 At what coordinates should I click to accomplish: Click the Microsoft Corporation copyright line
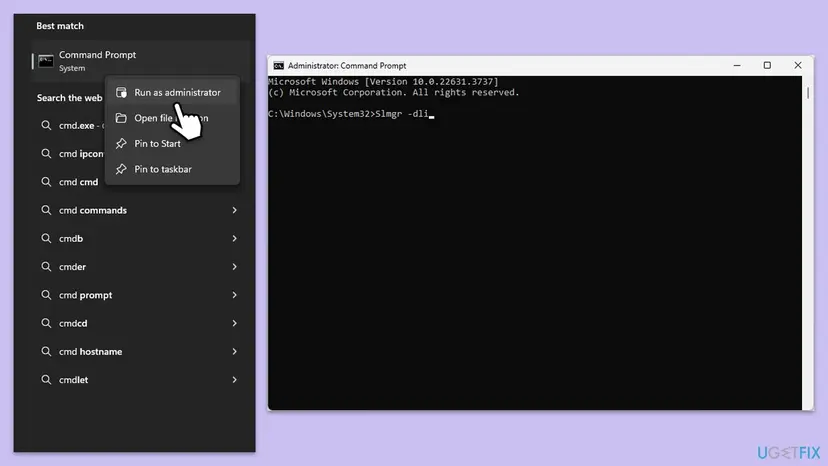[394, 92]
